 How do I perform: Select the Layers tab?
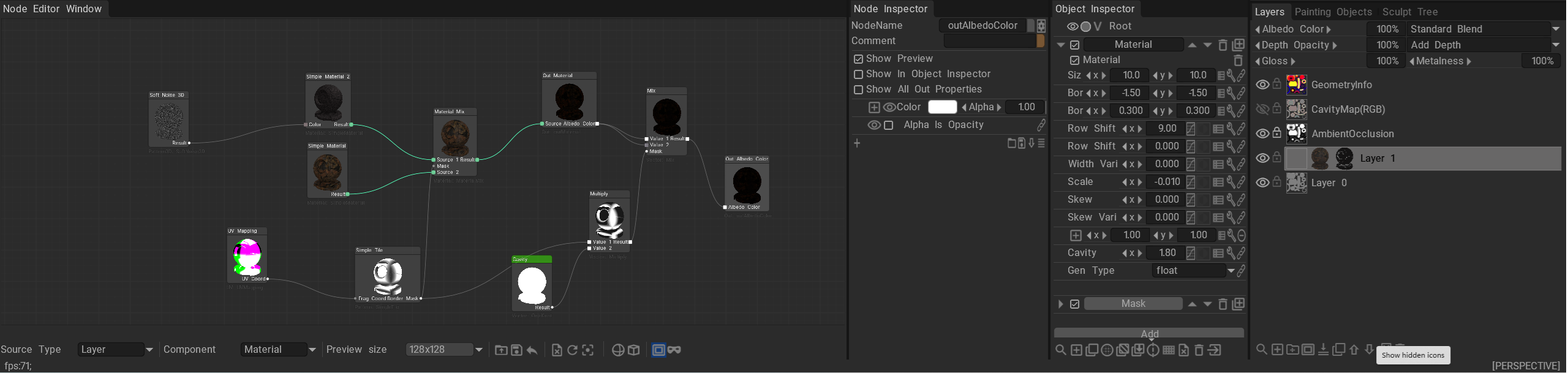click(x=1270, y=12)
